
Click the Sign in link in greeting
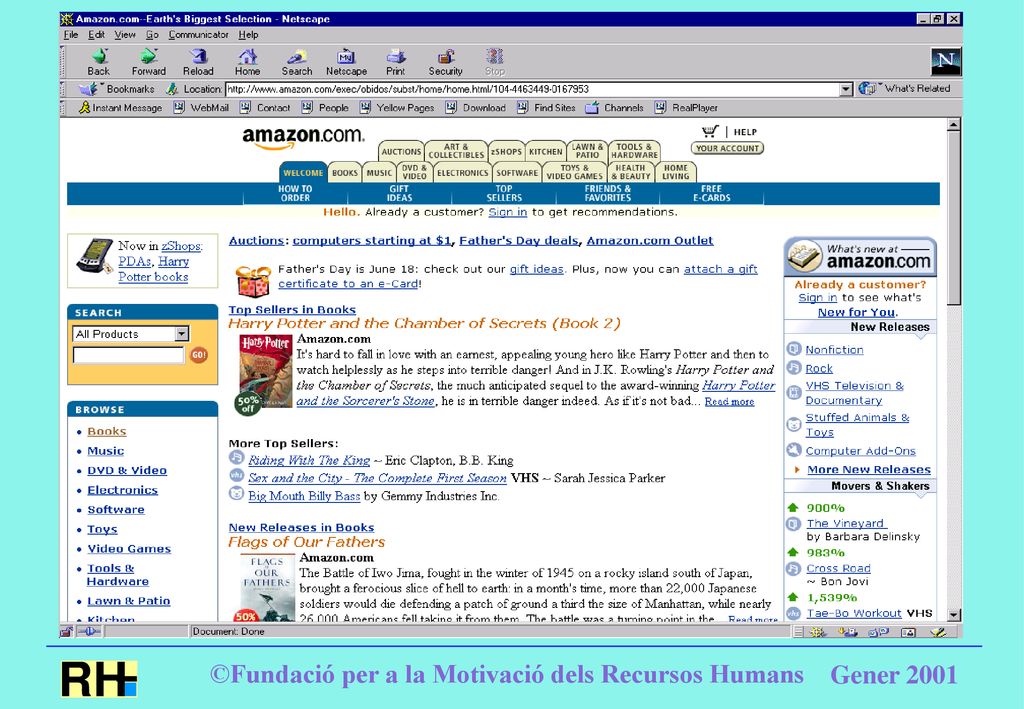click(507, 212)
